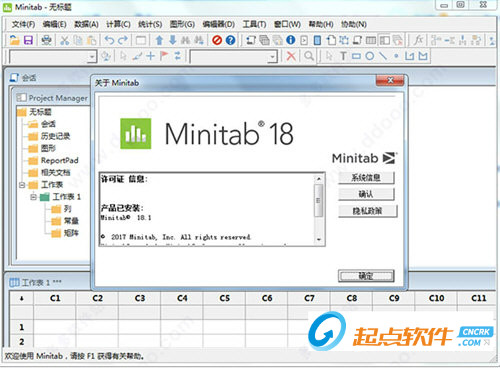The width and height of the screenshot is (500, 368).
Task: Collapse the 工作表 1 tree node
Action: (33, 197)
